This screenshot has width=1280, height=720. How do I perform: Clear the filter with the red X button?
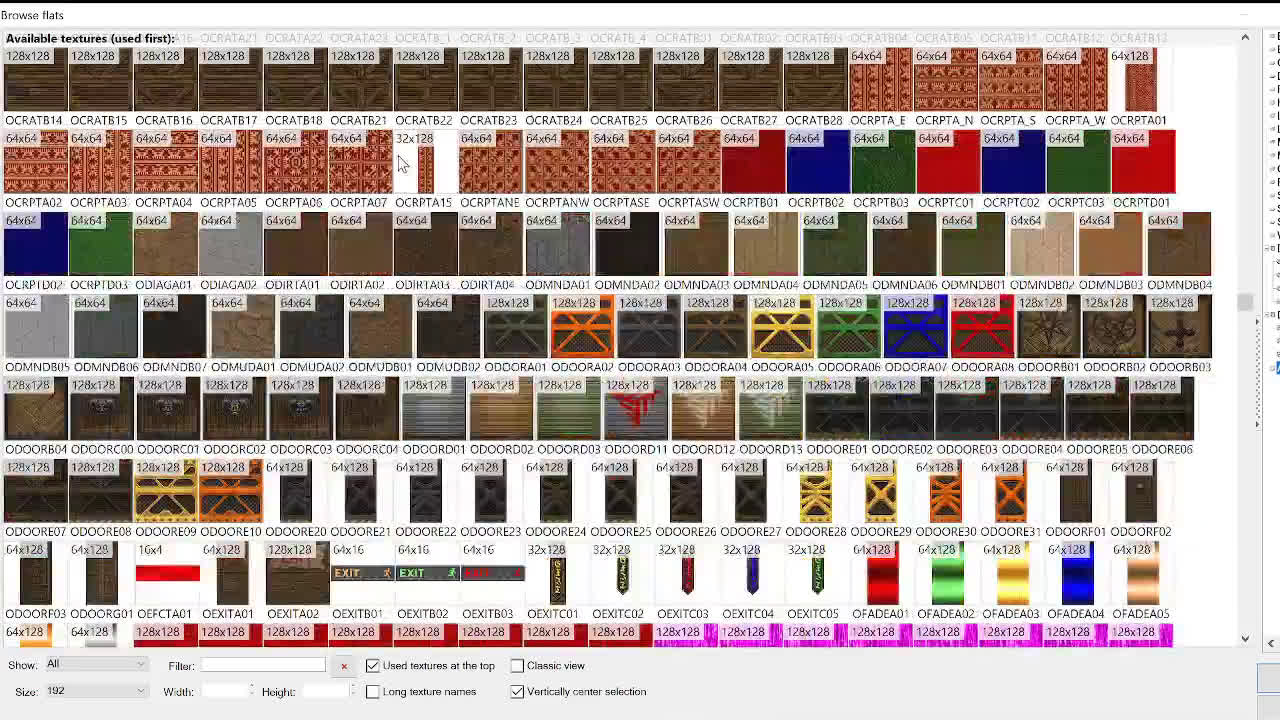(x=344, y=666)
